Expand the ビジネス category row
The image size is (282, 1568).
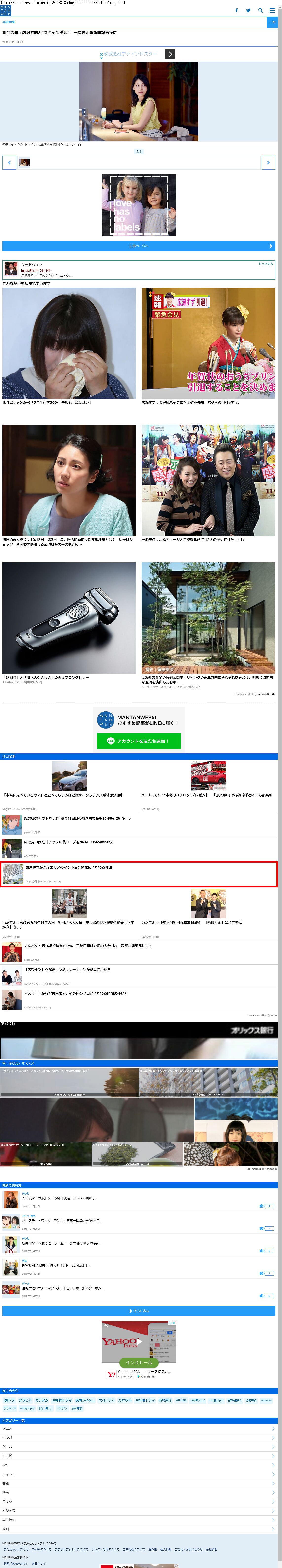click(x=139, y=1511)
